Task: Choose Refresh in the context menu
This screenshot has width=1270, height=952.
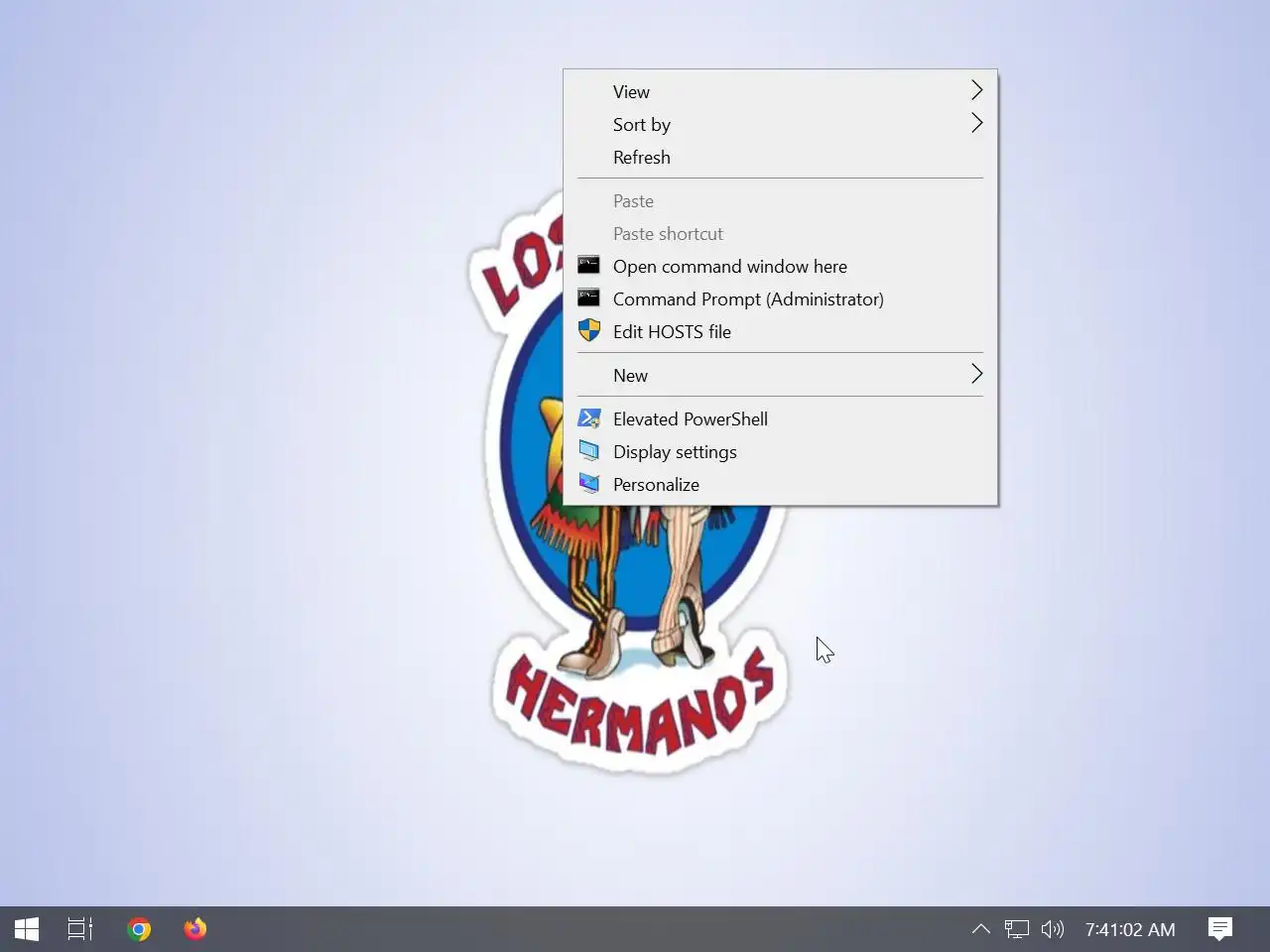Action: coord(780,157)
